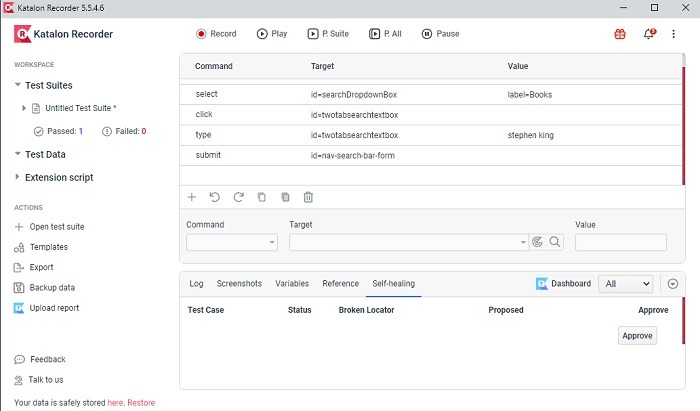This screenshot has width=700, height=411.
Task: Open the gift box icon
Action: pos(620,34)
